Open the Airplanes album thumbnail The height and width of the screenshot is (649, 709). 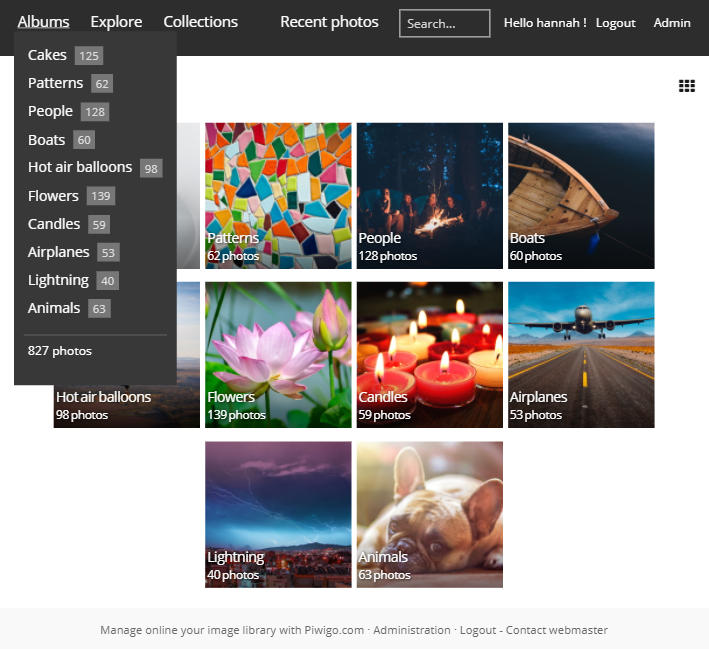click(x=581, y=354)
